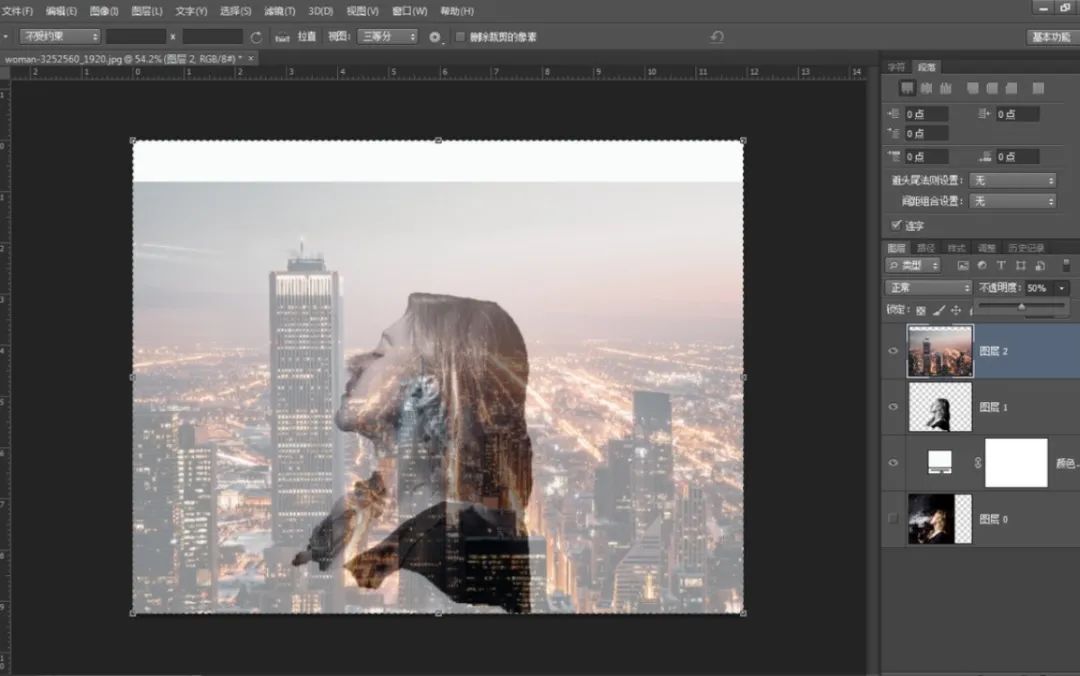
Task: Close the woman-3252560_1920.jpg document tab
Action: coord(251,59)
